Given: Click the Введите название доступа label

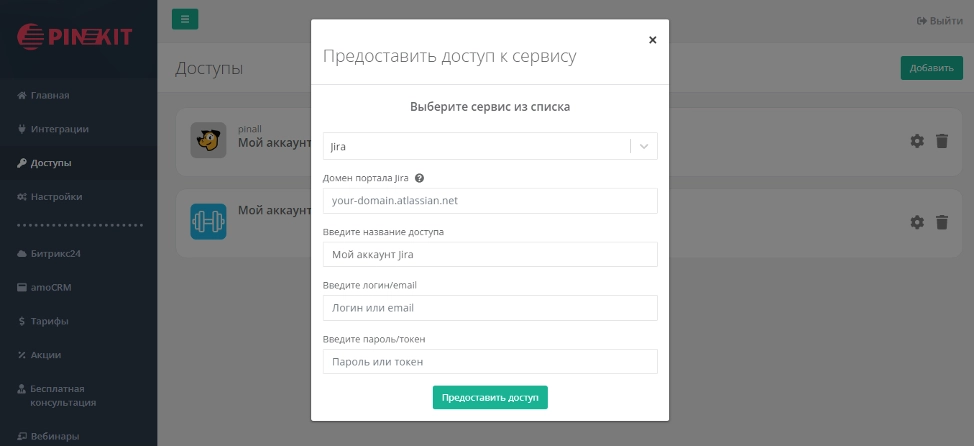Looking at the screenshot, I should [x=383, y=232].
